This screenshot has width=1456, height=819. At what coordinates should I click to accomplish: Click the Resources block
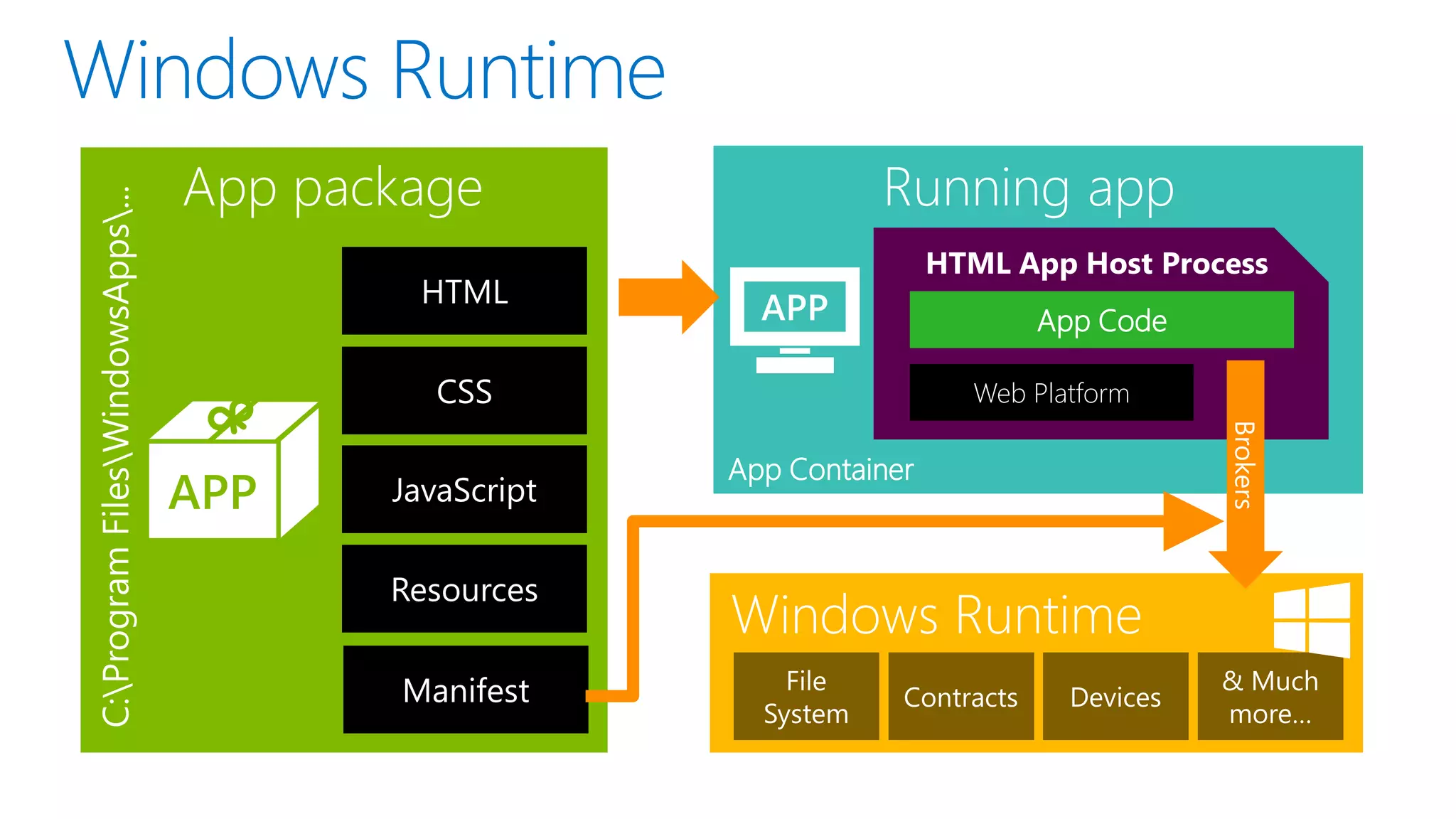coord(464,589)
